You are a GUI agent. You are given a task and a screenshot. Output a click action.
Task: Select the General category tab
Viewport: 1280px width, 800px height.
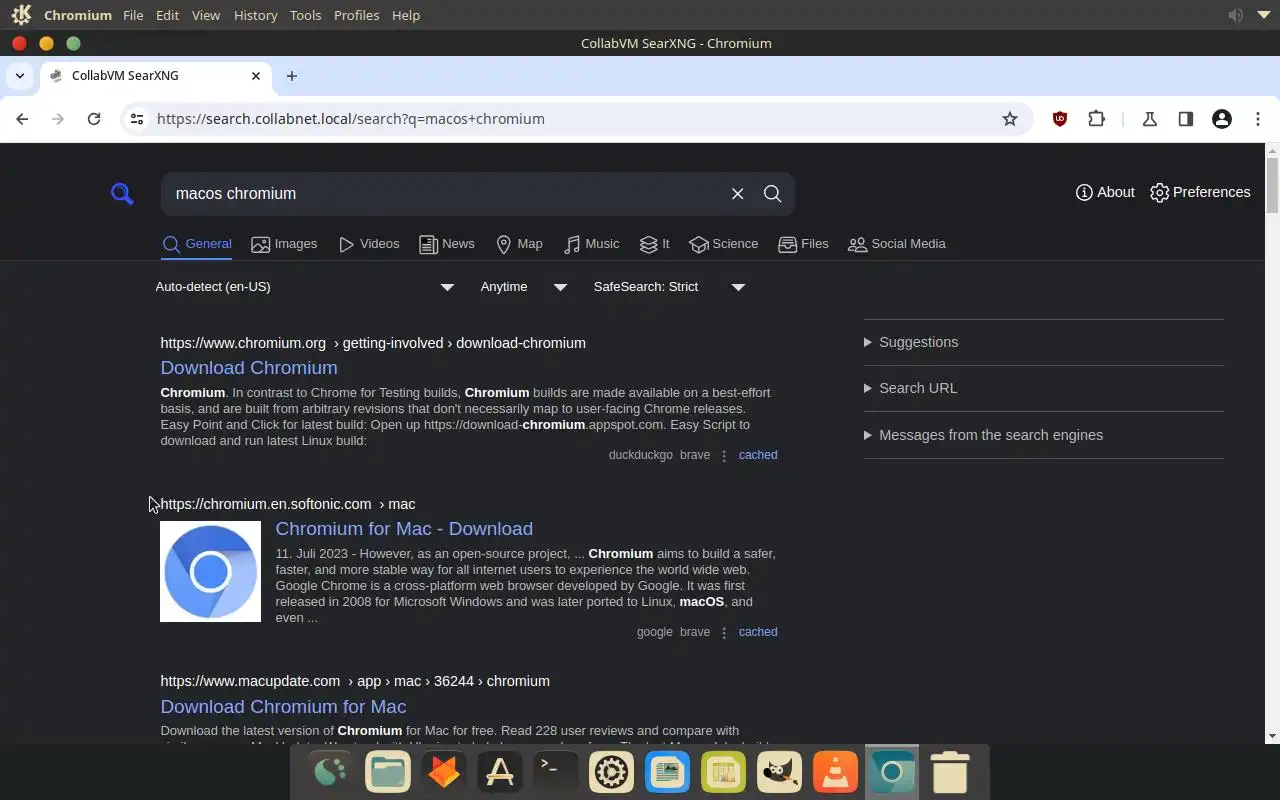click(x=197, y=244)
